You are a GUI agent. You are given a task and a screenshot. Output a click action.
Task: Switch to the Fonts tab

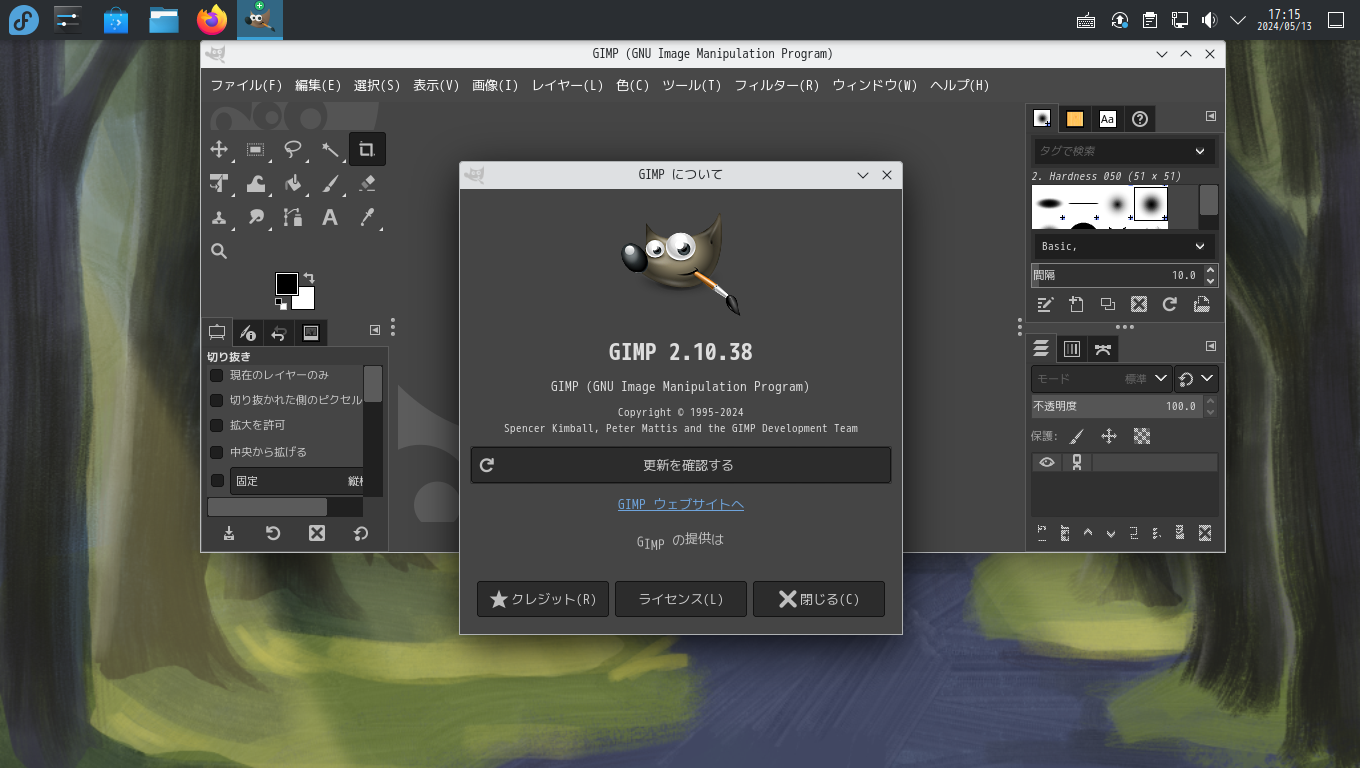1107,119
